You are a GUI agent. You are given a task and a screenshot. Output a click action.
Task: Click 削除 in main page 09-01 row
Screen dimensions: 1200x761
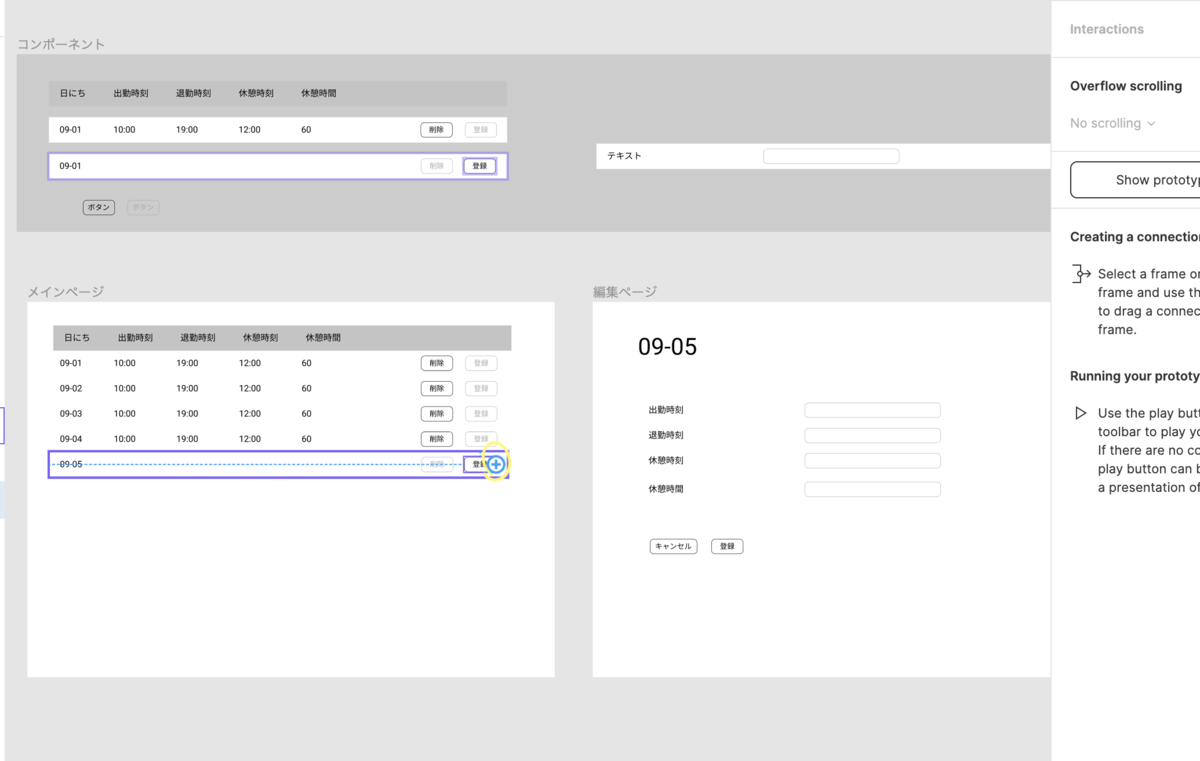(x=436, y=364)
